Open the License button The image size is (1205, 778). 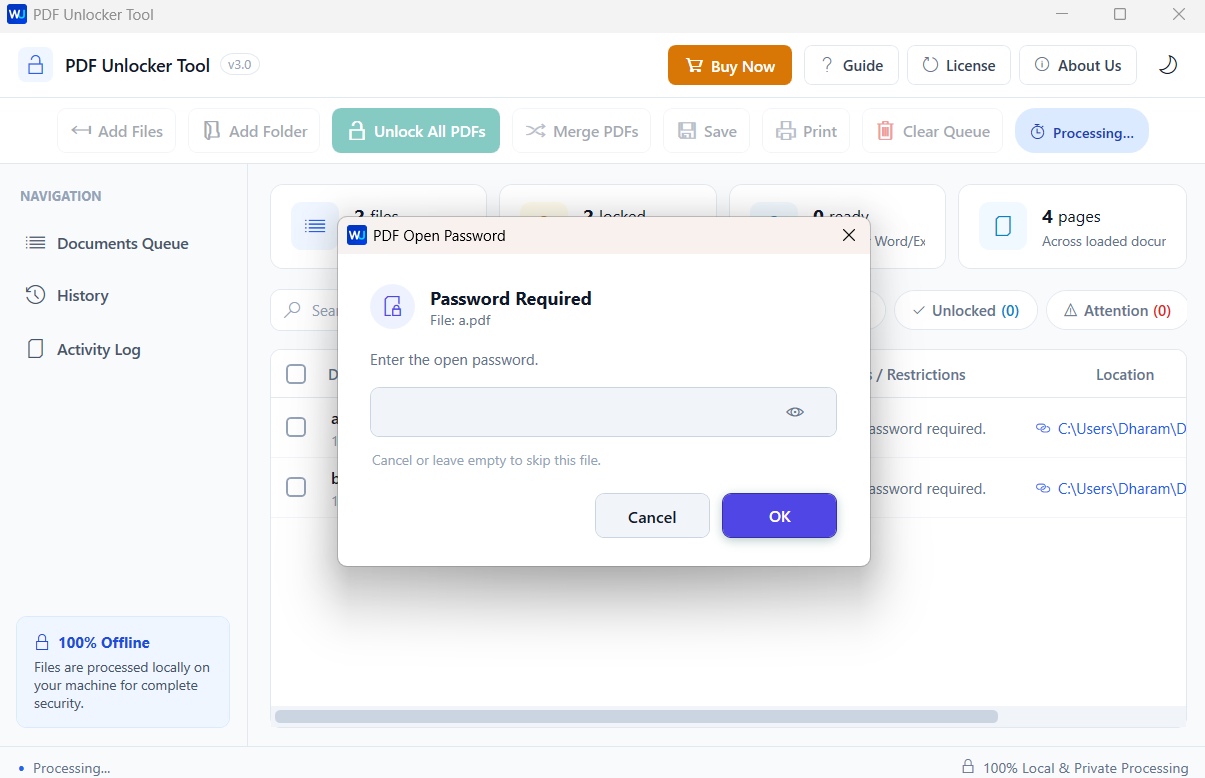coord(959,65)
